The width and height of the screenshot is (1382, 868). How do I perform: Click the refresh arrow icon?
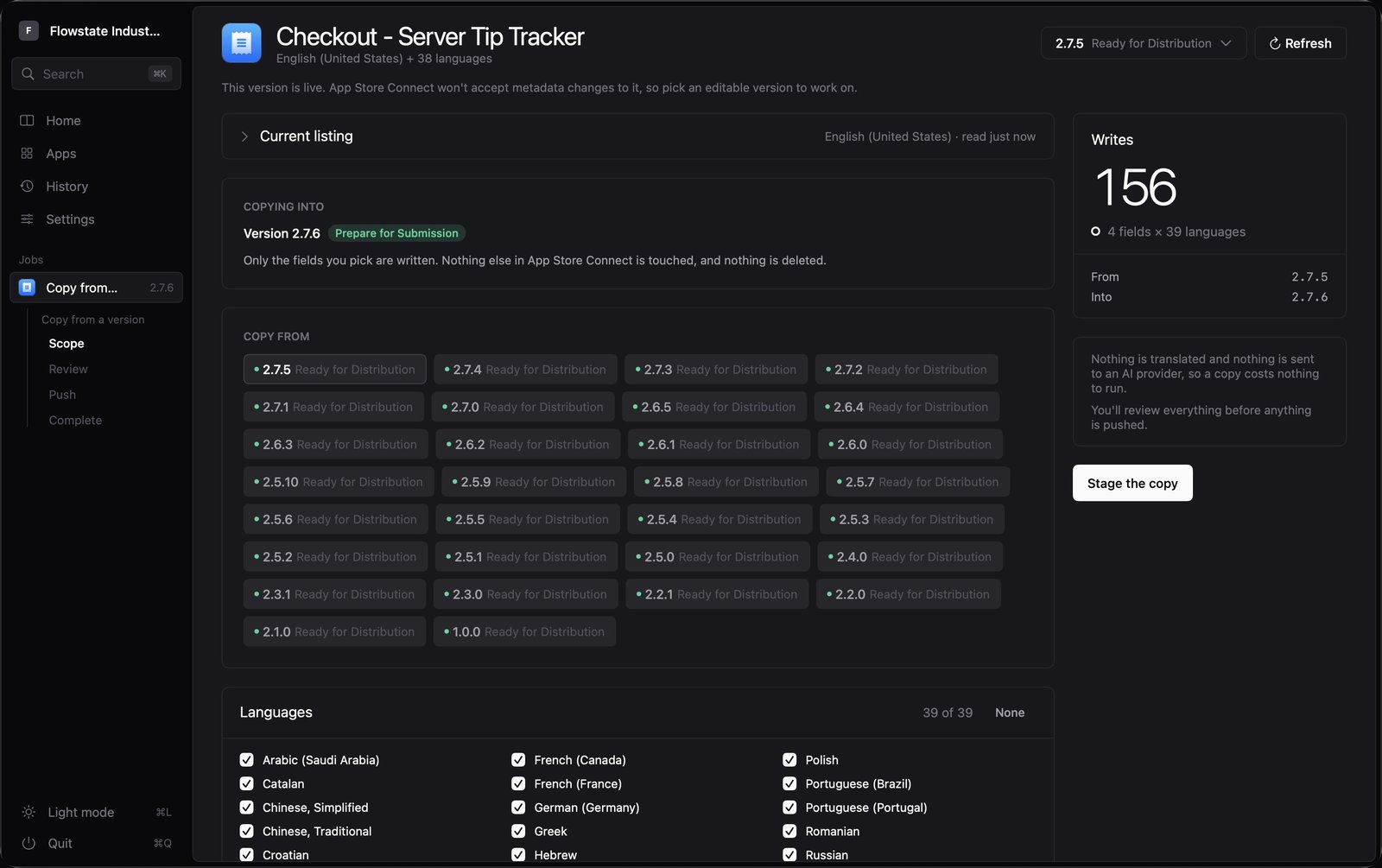(1274, 43)
